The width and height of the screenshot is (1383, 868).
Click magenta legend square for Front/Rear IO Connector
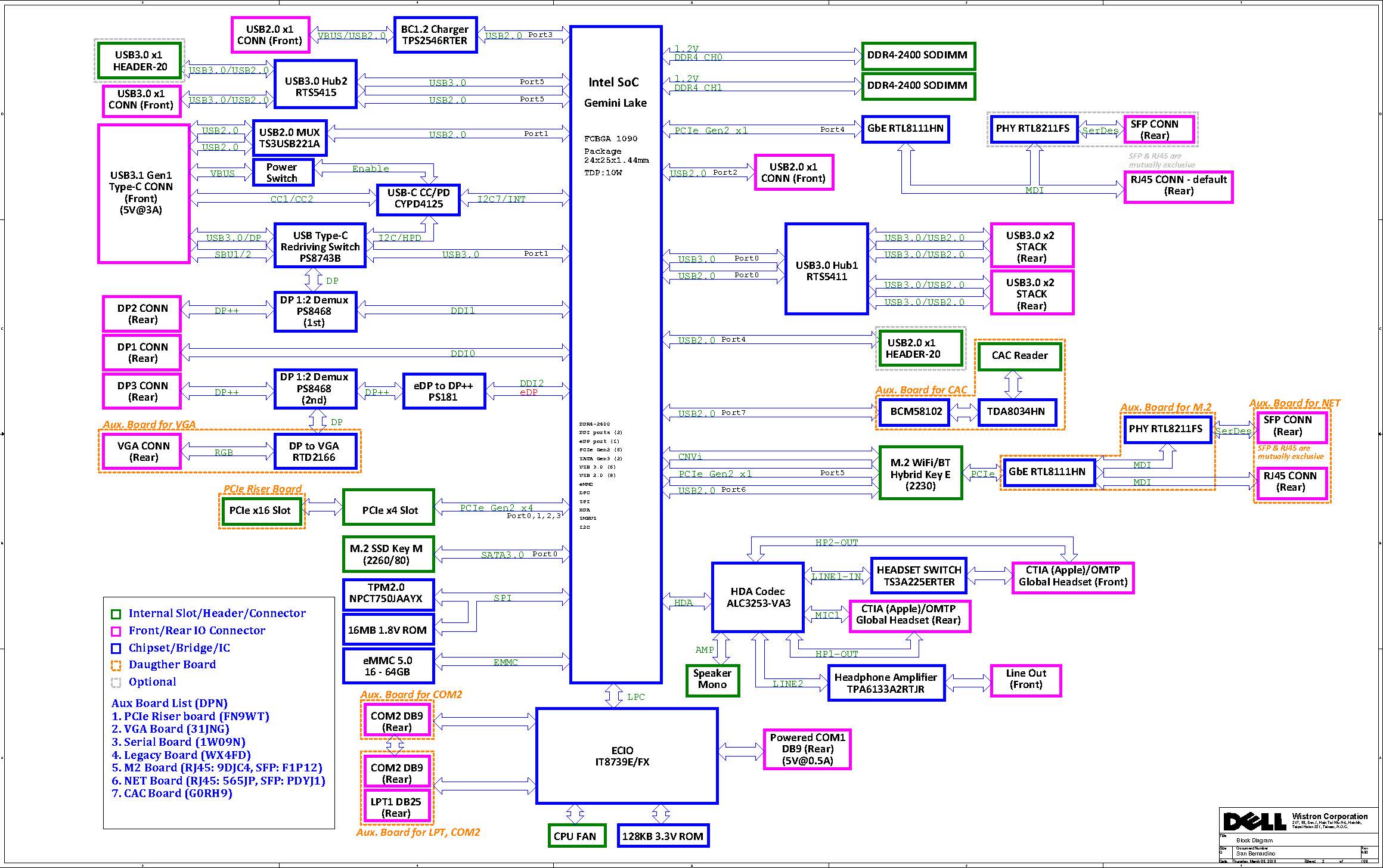pyautogui.click(x=116, y=631)
